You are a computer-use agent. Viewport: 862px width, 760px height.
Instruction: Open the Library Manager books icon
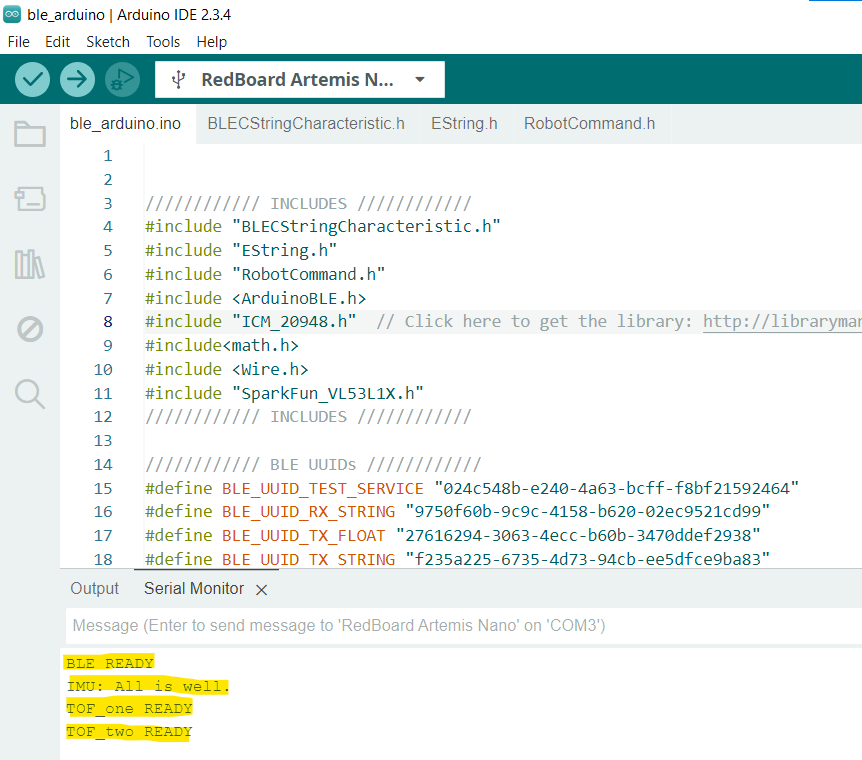click(x=30, y=264)
